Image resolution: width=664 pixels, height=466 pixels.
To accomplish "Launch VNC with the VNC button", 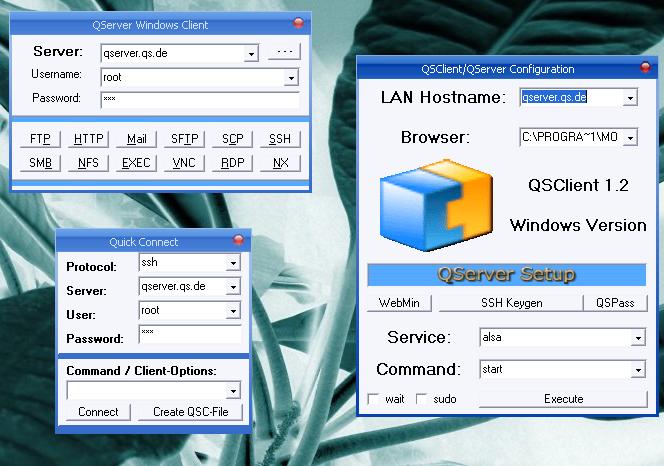I will click(185, 163).
